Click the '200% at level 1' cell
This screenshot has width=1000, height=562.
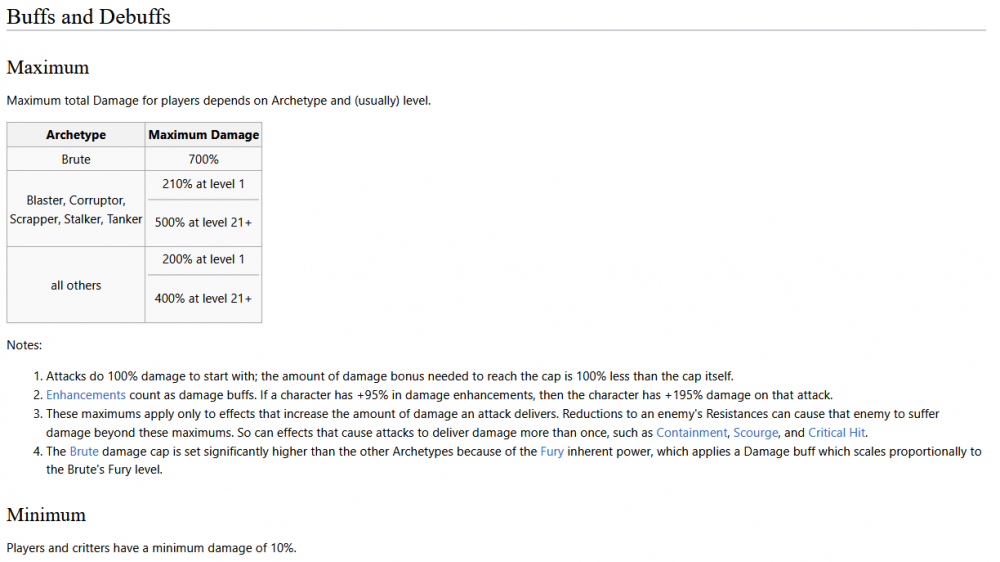click(203, 259)
